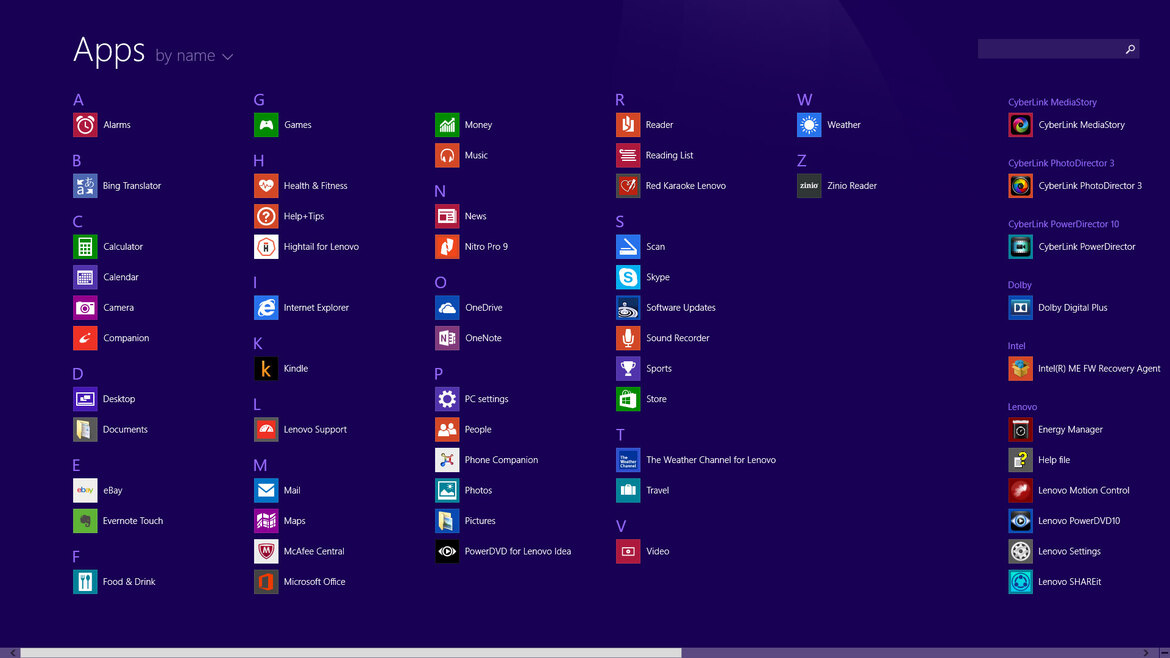Launch CyberLink PhotoDirector 3 icon
The height and width of the screenshot is (658, 1170).
[1021, 186]
